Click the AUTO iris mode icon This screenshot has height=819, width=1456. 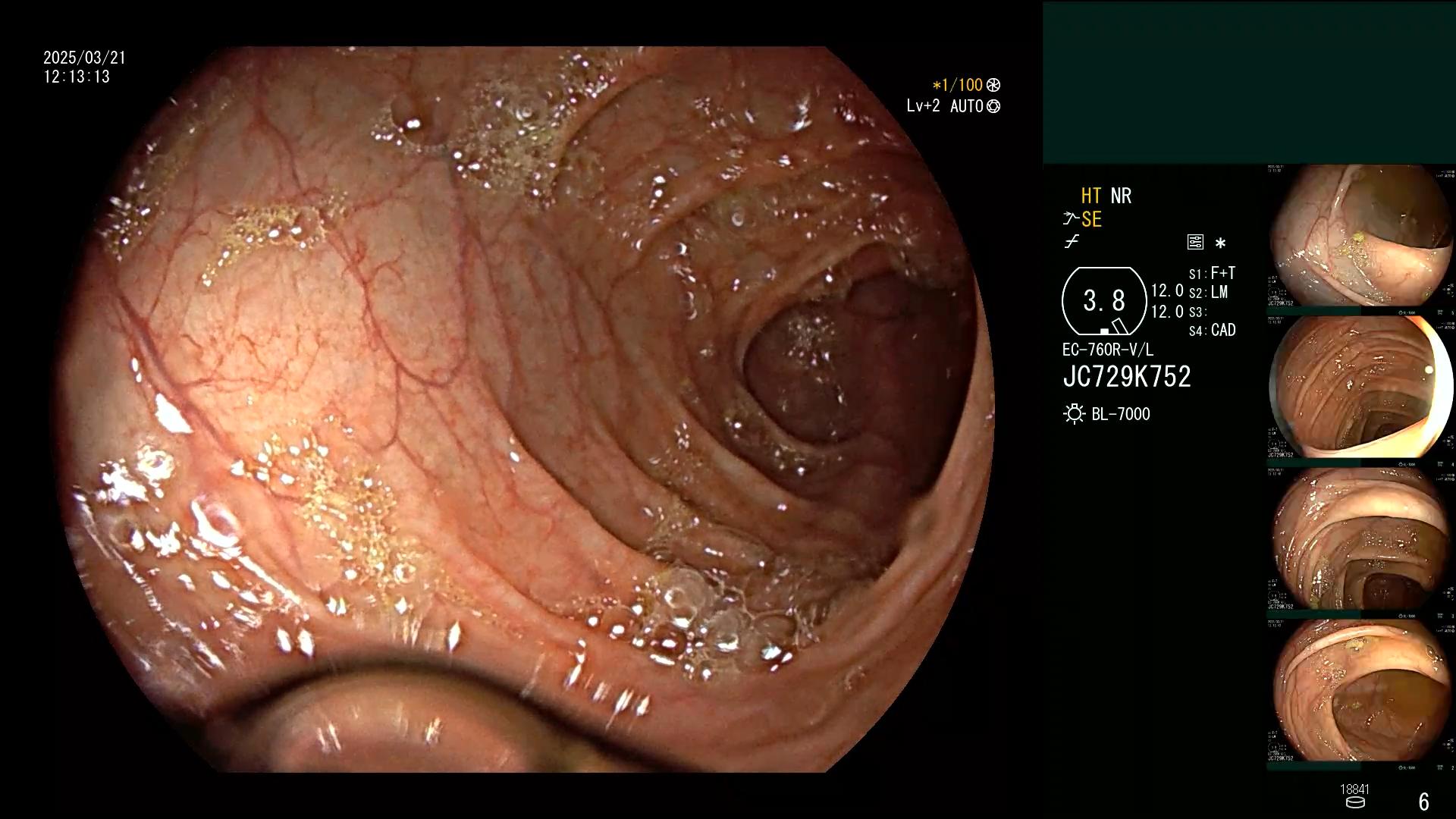pyautogui.click(x=993, y=107)
